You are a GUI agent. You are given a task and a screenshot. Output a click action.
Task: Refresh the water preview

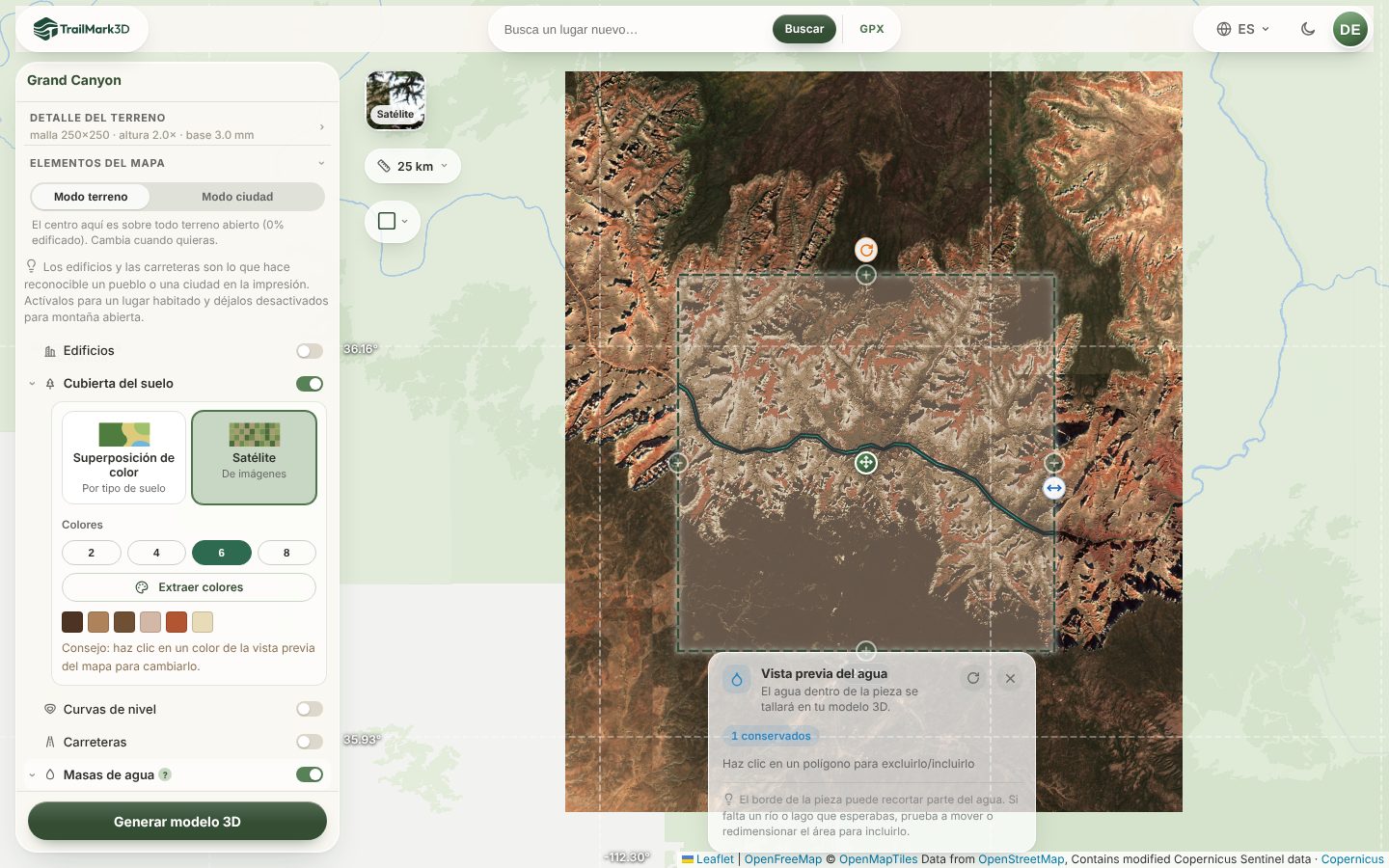click(973, 678)
